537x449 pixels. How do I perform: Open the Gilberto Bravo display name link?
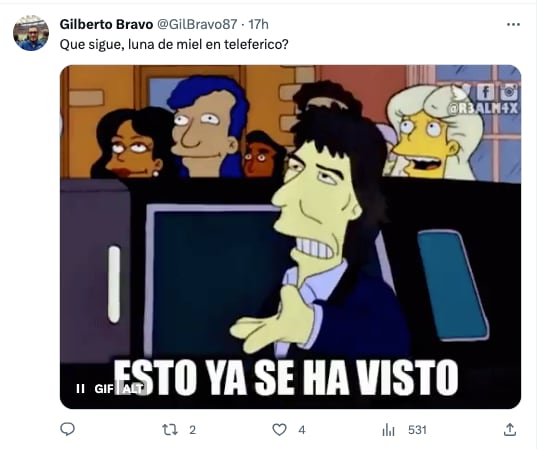click(x=106, y=24)
